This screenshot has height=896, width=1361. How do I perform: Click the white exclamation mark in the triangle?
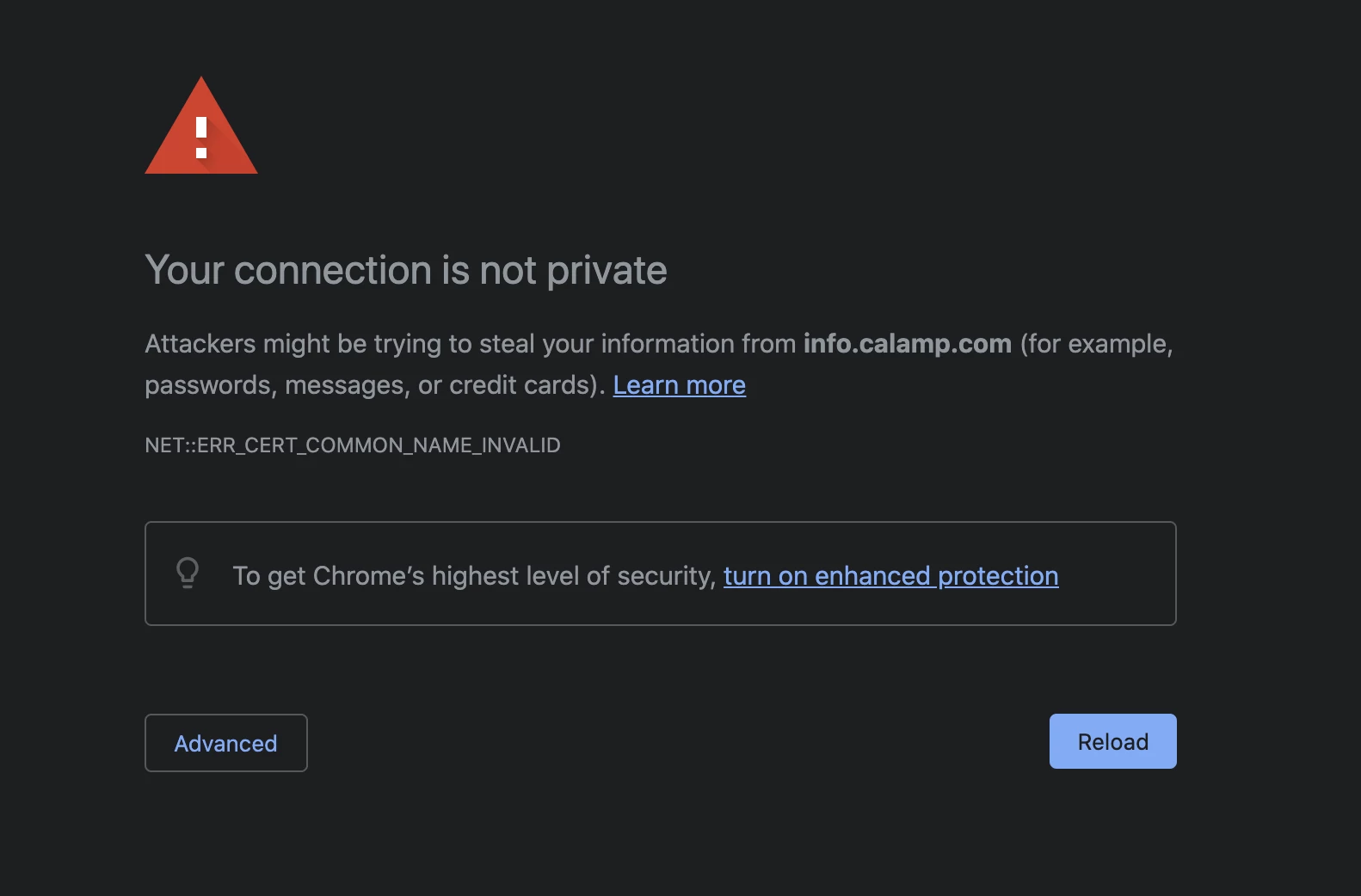201,137
